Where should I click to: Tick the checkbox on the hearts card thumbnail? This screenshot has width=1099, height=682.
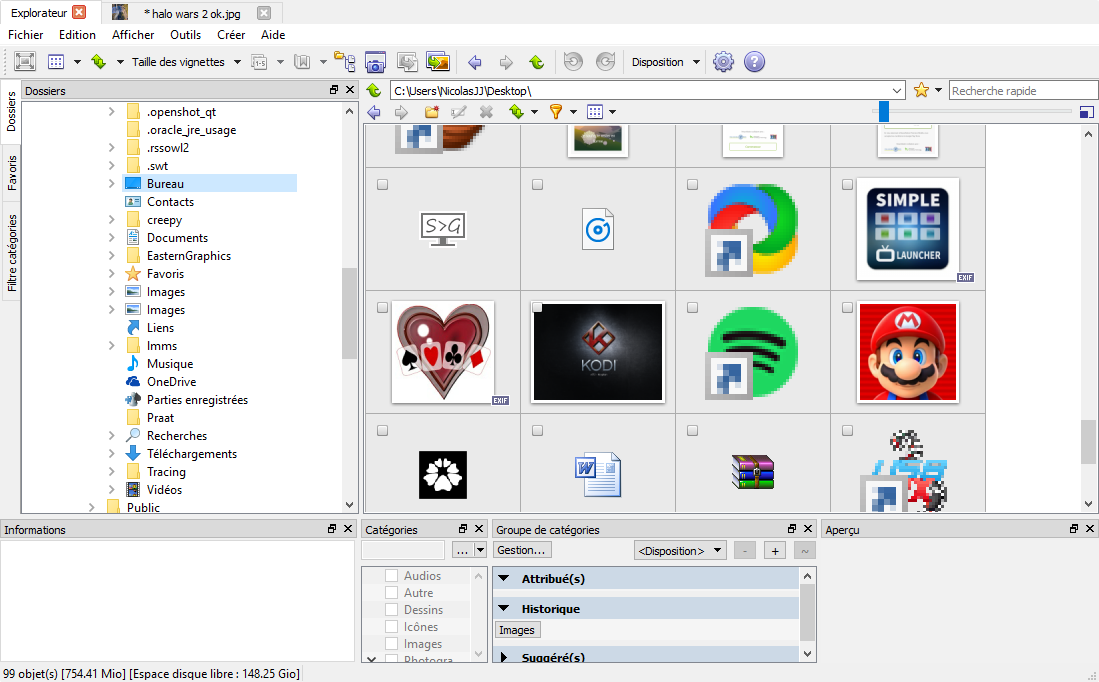(x=383, y=308)
